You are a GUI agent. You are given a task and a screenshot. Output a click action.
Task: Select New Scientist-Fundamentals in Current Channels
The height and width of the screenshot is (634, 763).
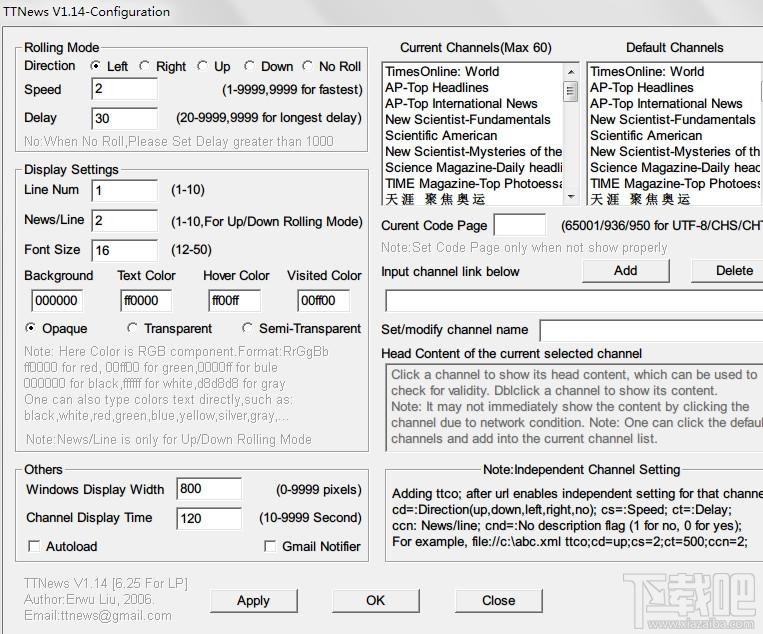473,120
